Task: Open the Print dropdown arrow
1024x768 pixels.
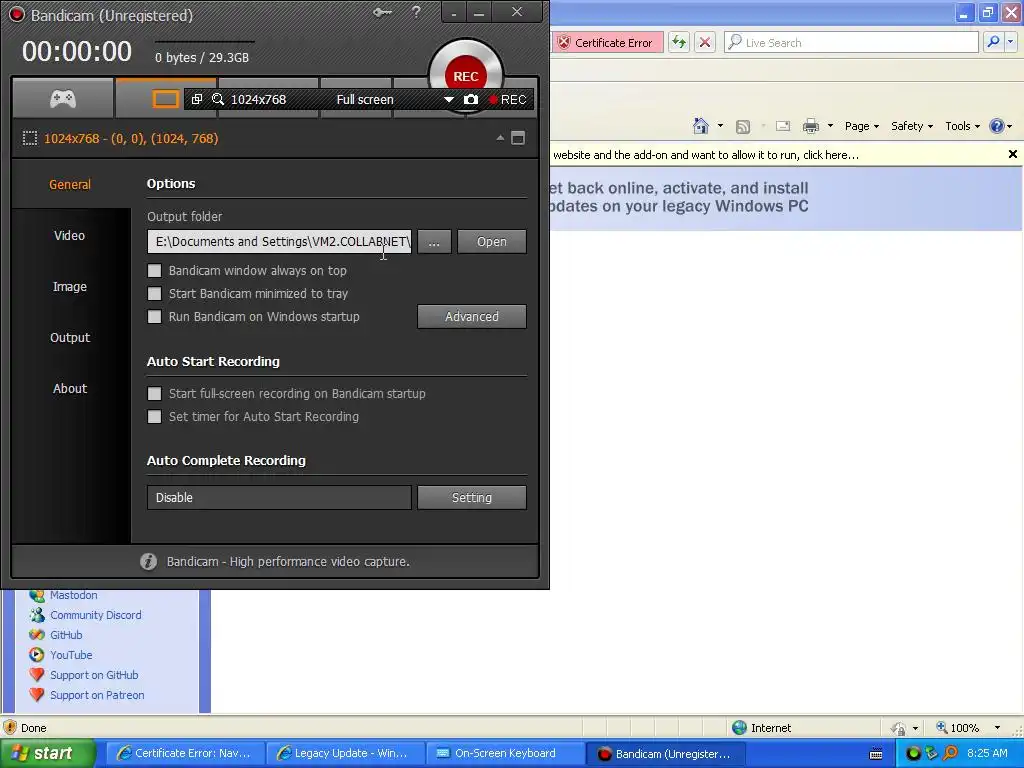Action: tap(830, 126)
